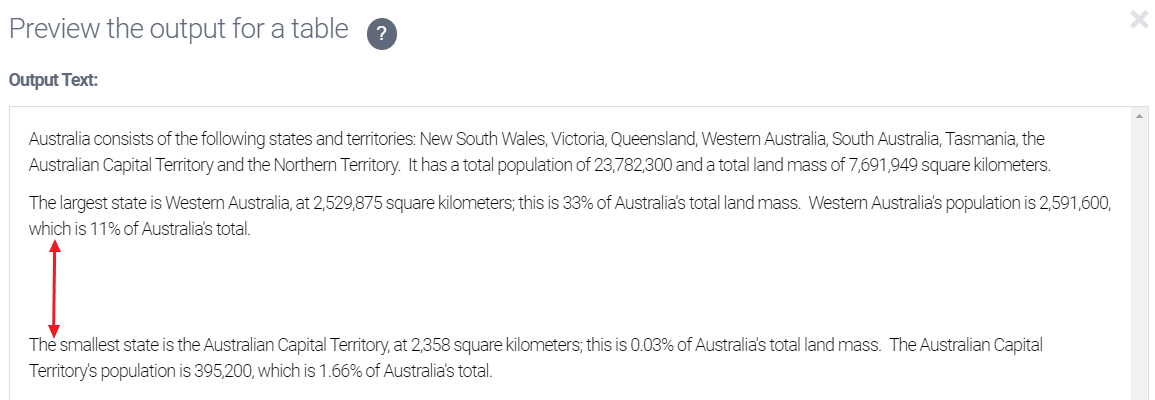This screenshot has width=1155, height=400.
Task: Click the scrollbar up arrow
Action: pos(1139,116)
